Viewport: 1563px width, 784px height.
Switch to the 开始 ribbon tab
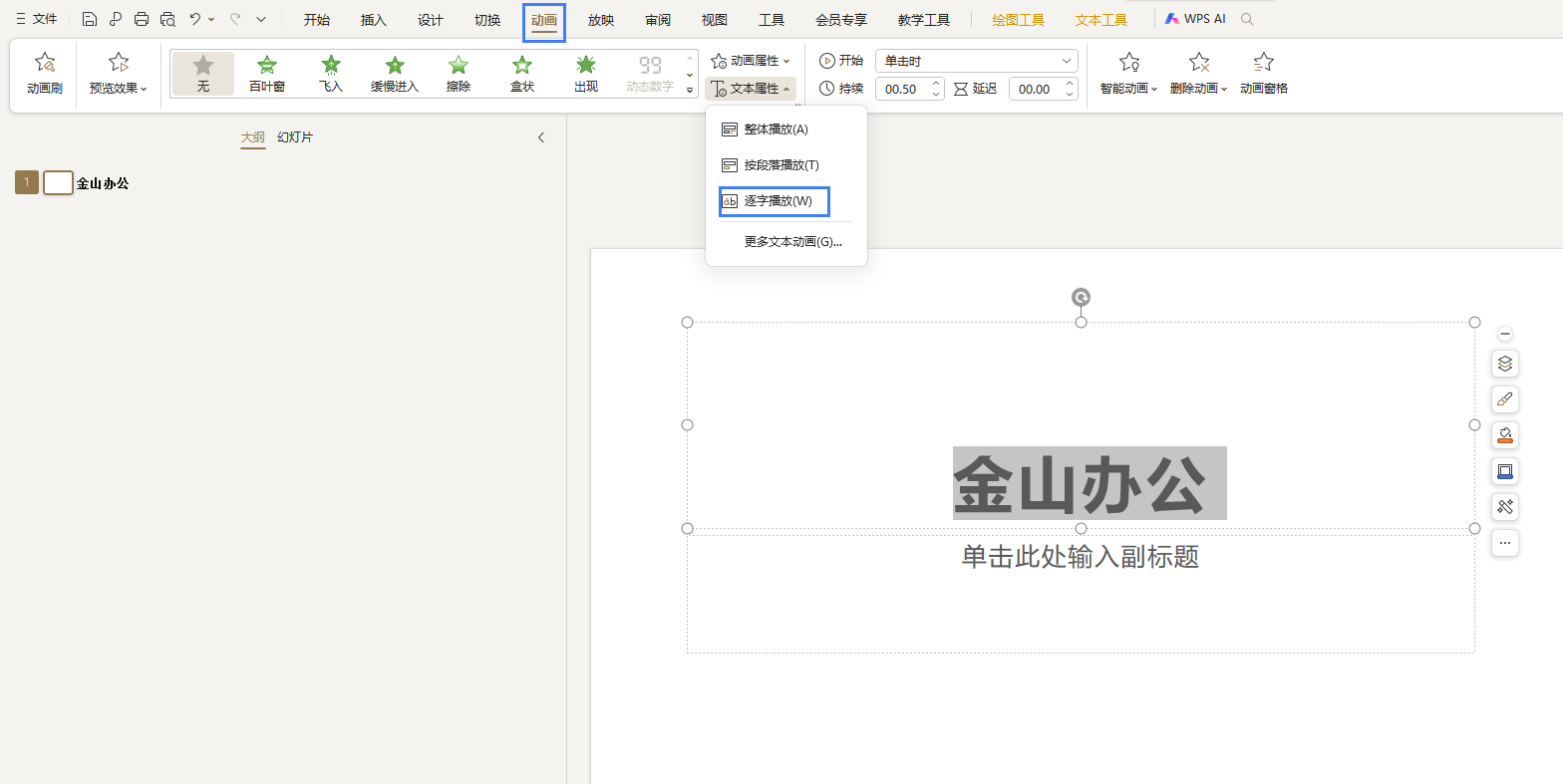(x=317, y=20)
